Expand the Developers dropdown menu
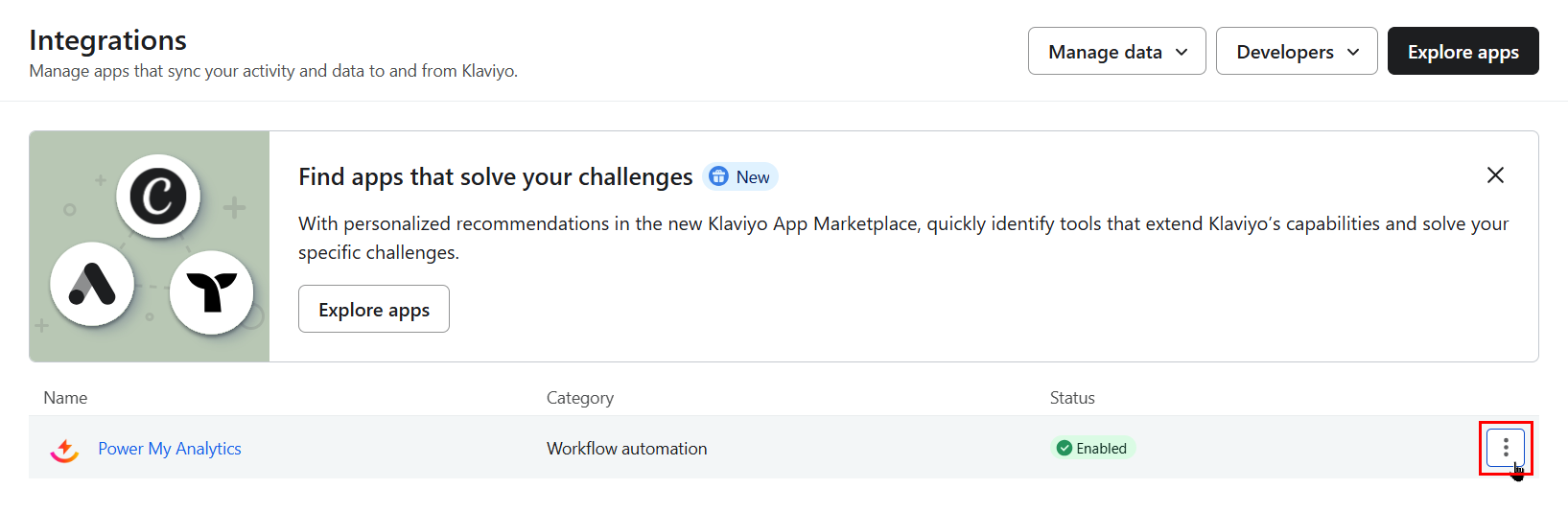 point(1296,52)
